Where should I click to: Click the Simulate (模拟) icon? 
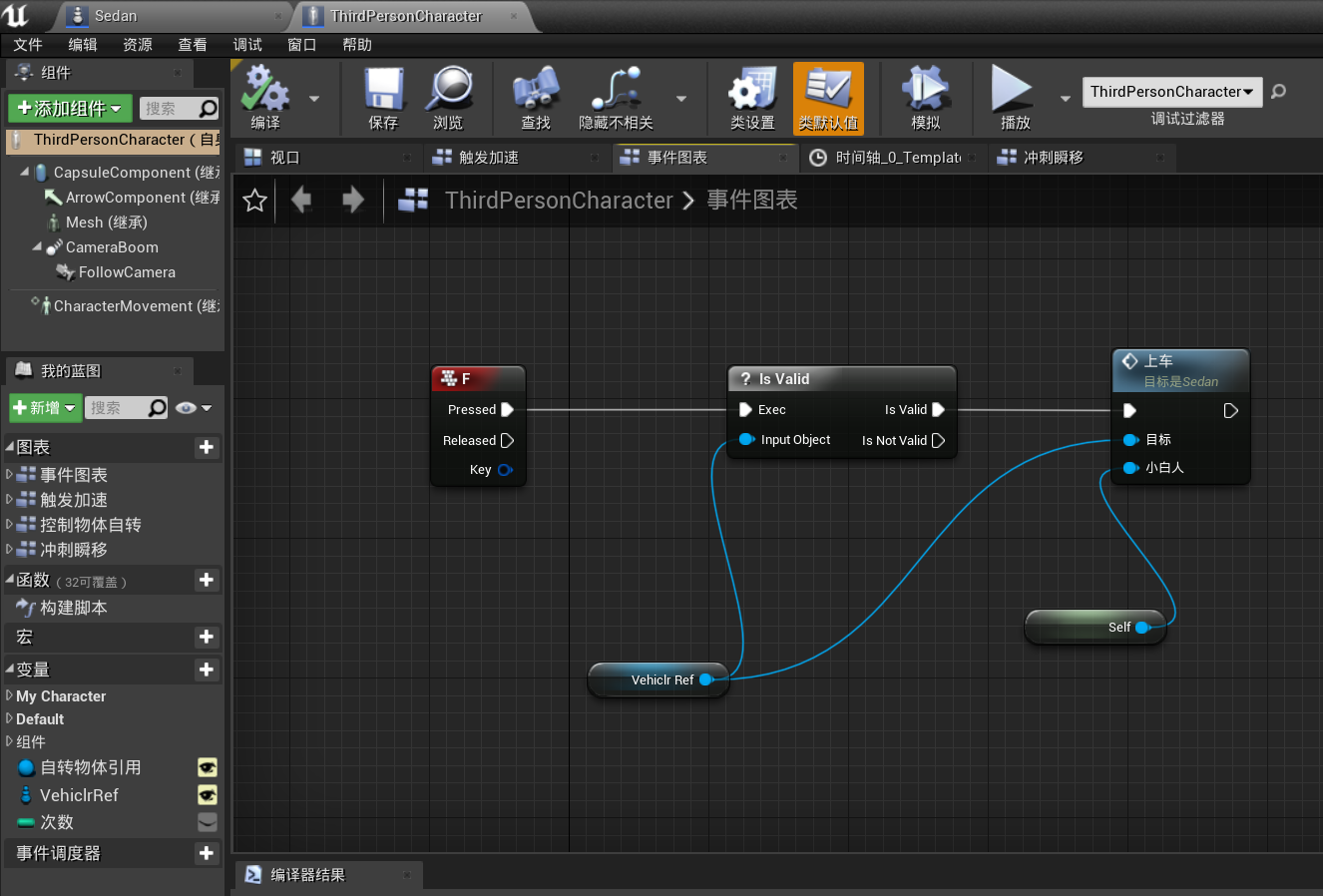pos(925,91)
